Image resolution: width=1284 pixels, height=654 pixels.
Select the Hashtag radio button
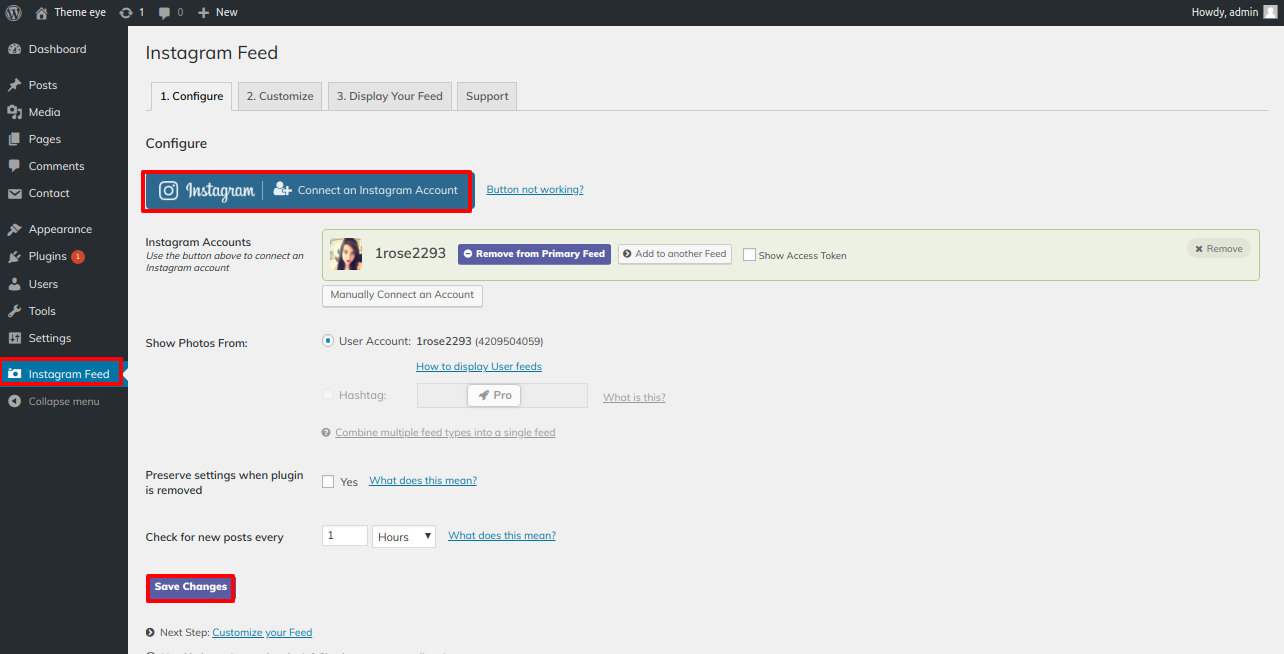[328, 395]
